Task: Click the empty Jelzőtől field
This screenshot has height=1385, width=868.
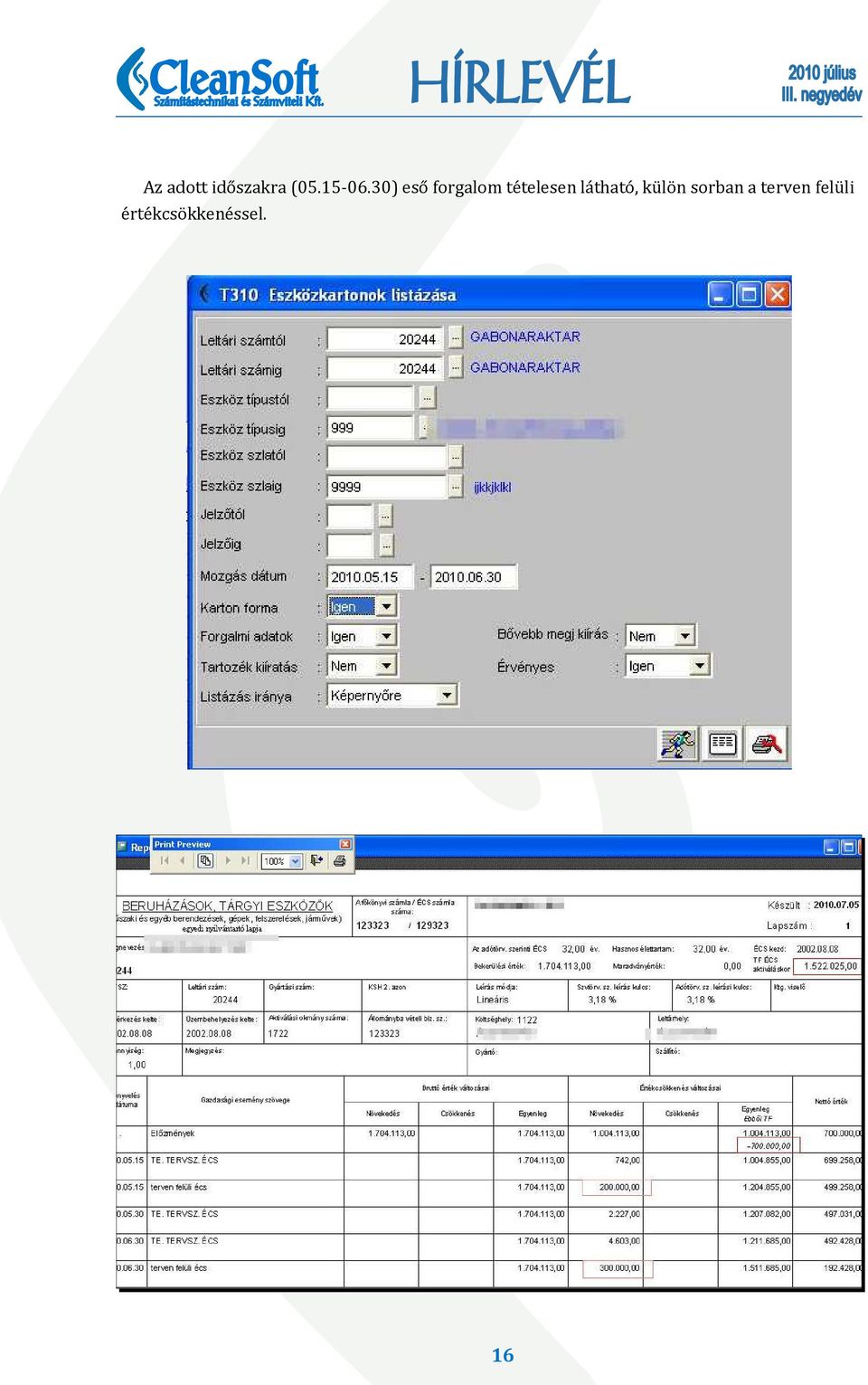Action: click(350, 517)
